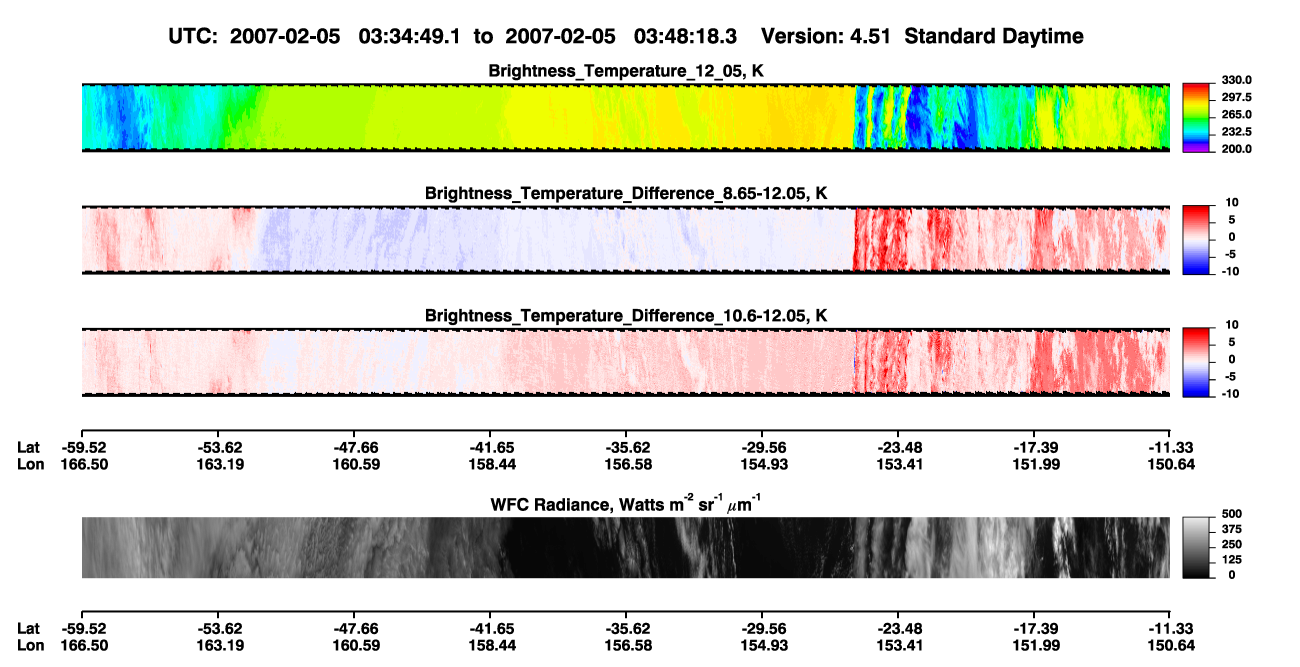Click longitude '163.19' under the WFC Radiance panel

(217, 646)
